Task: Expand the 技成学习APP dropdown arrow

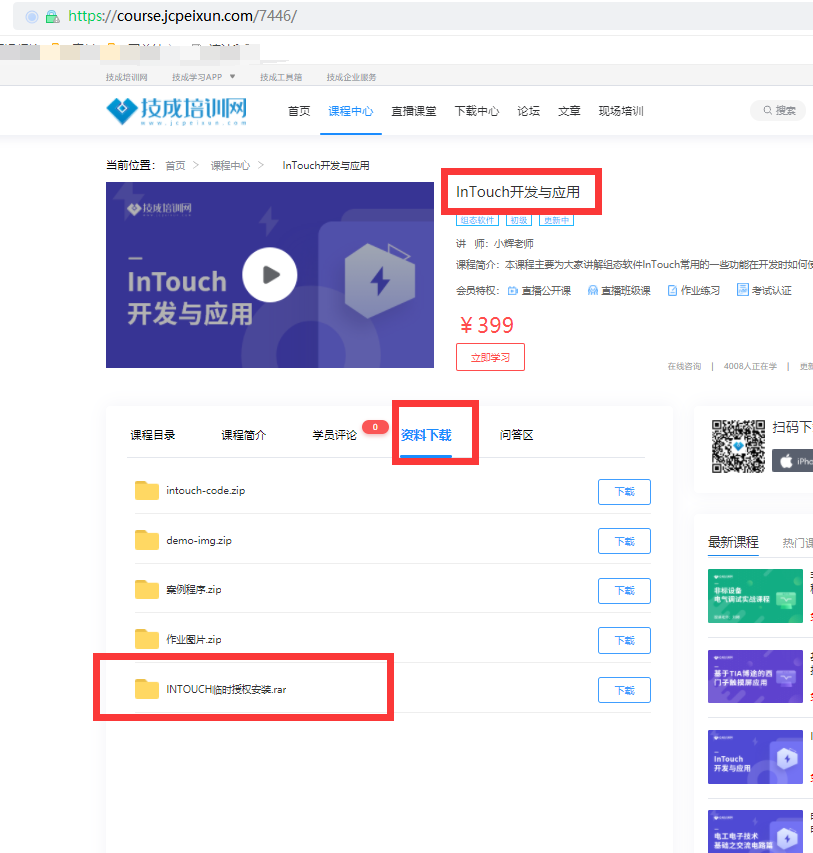Action: (232, 77)
